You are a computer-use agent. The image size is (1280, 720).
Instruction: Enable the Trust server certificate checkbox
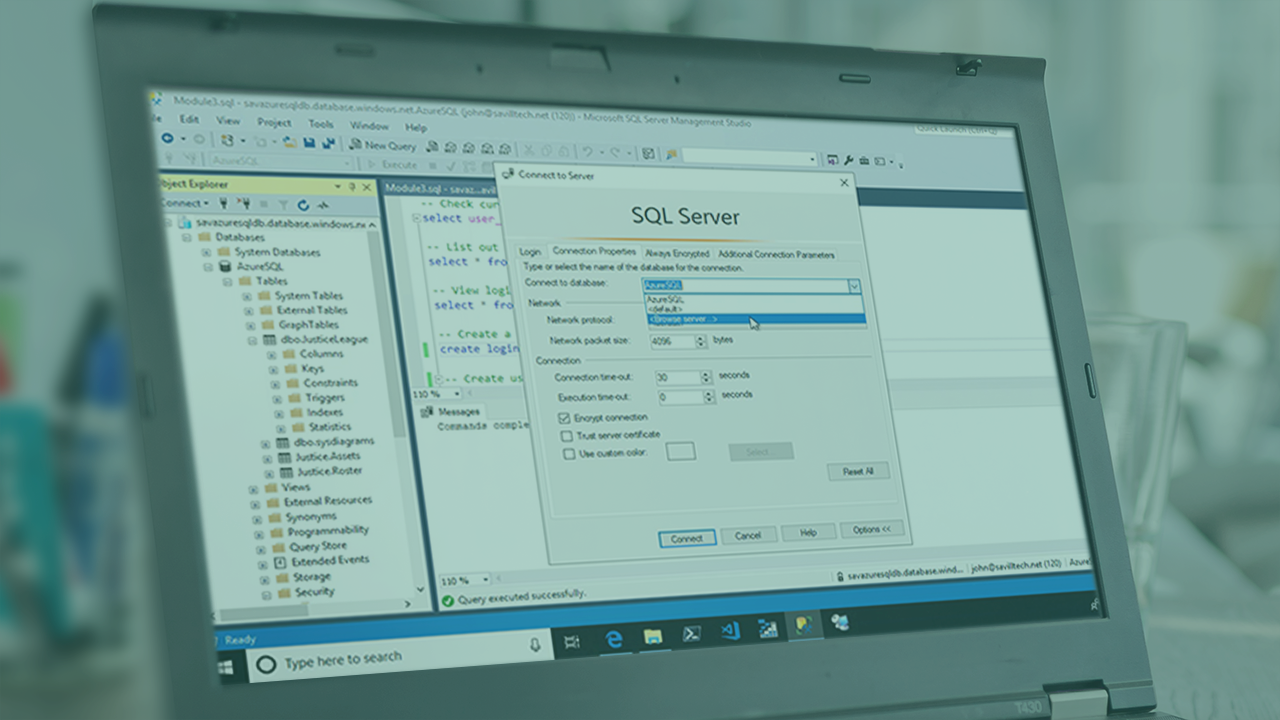567,435
